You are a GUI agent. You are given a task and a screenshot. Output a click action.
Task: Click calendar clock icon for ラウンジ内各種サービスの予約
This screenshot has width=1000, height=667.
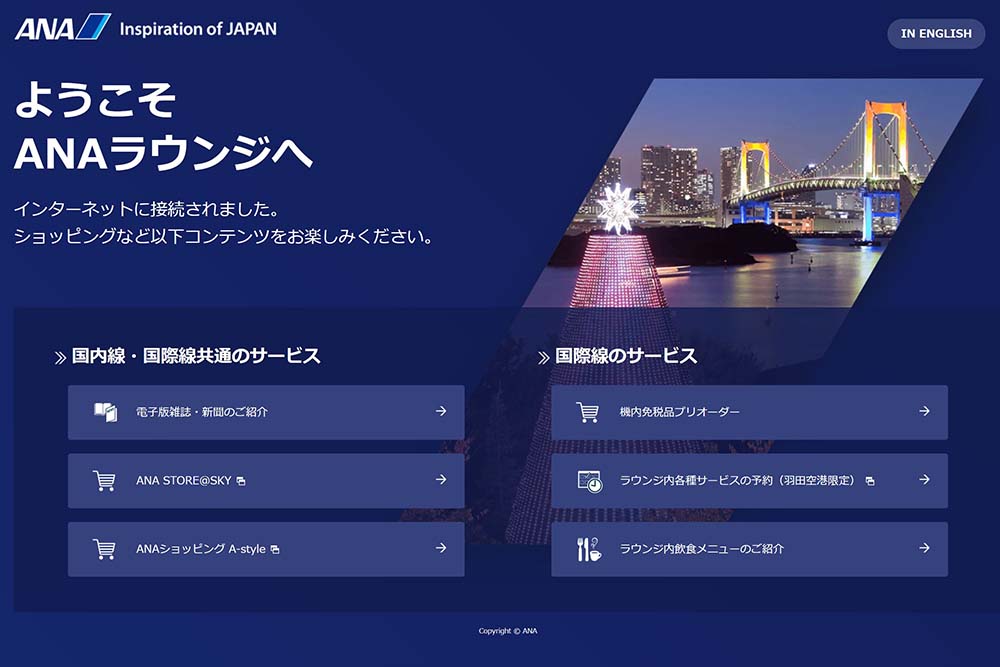click(589, 481)
